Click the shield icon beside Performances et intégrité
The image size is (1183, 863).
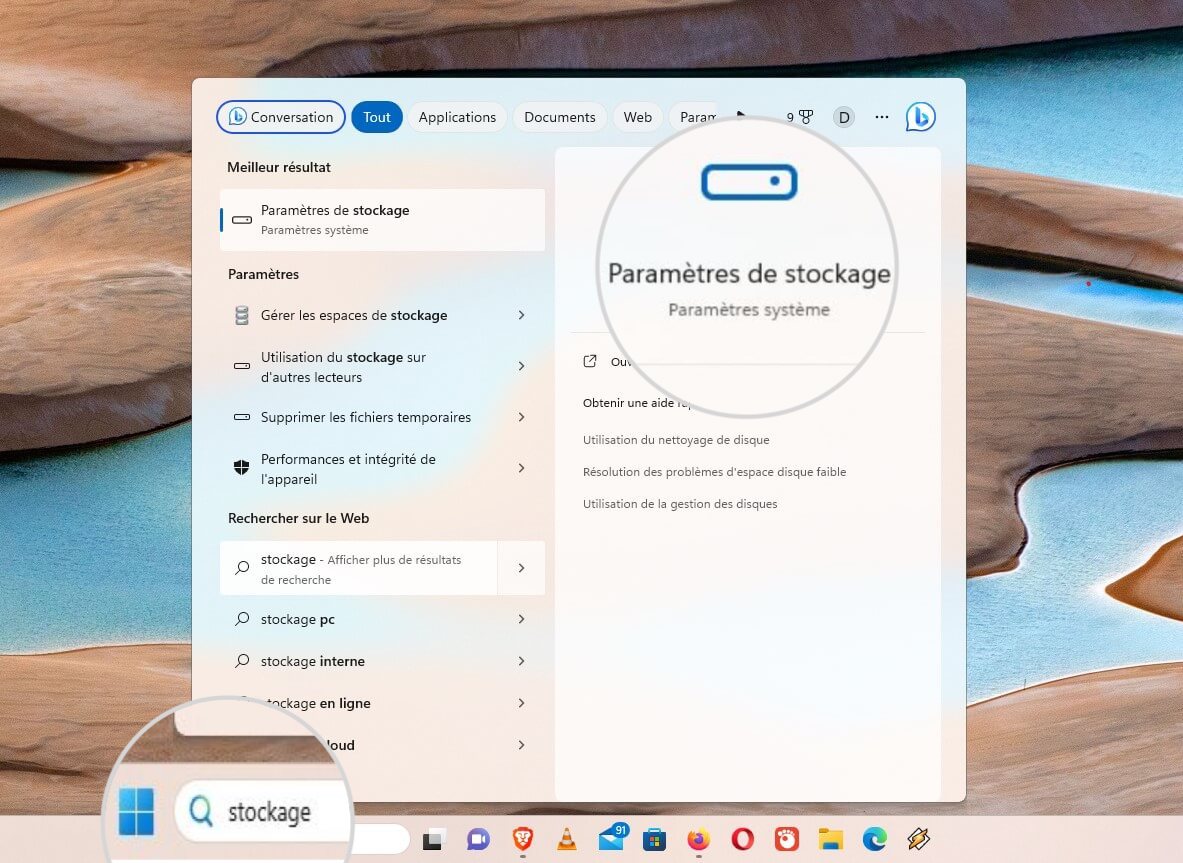(241, 468)
